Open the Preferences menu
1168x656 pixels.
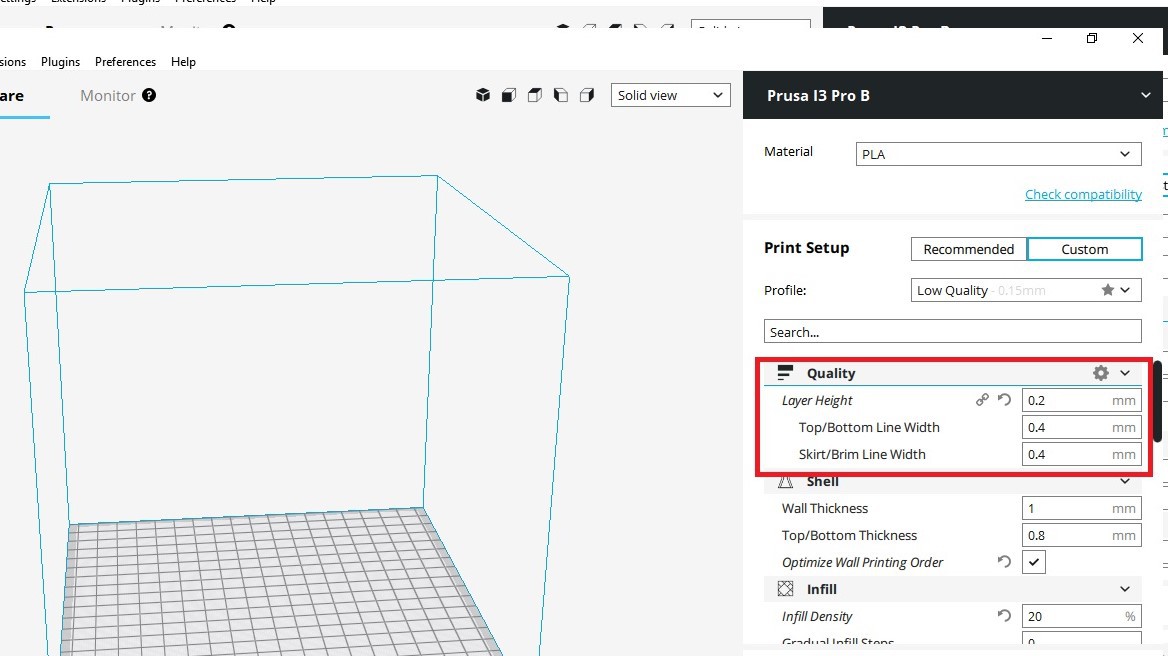(x=125, y=61)
